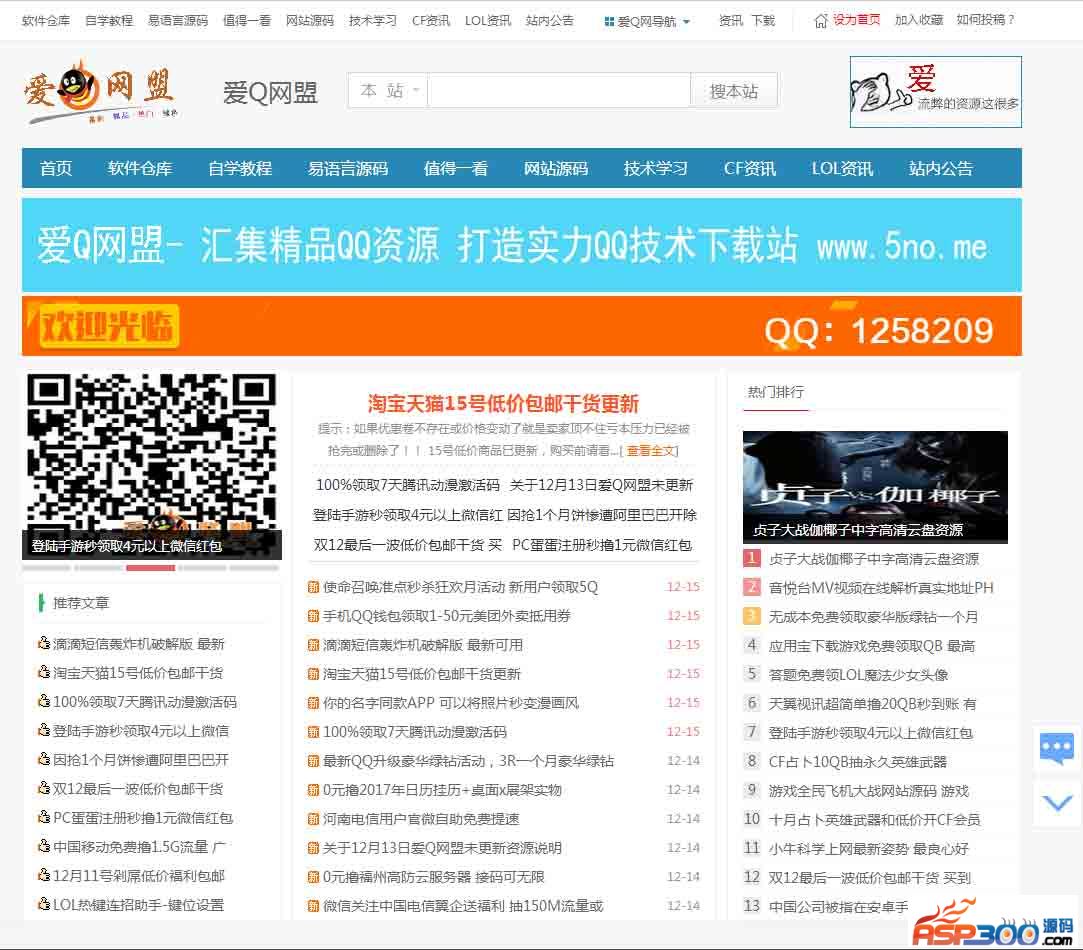The image size is (1083, 950).
Task: Click 设为首页 link in top bar
Action: point(856,20)
